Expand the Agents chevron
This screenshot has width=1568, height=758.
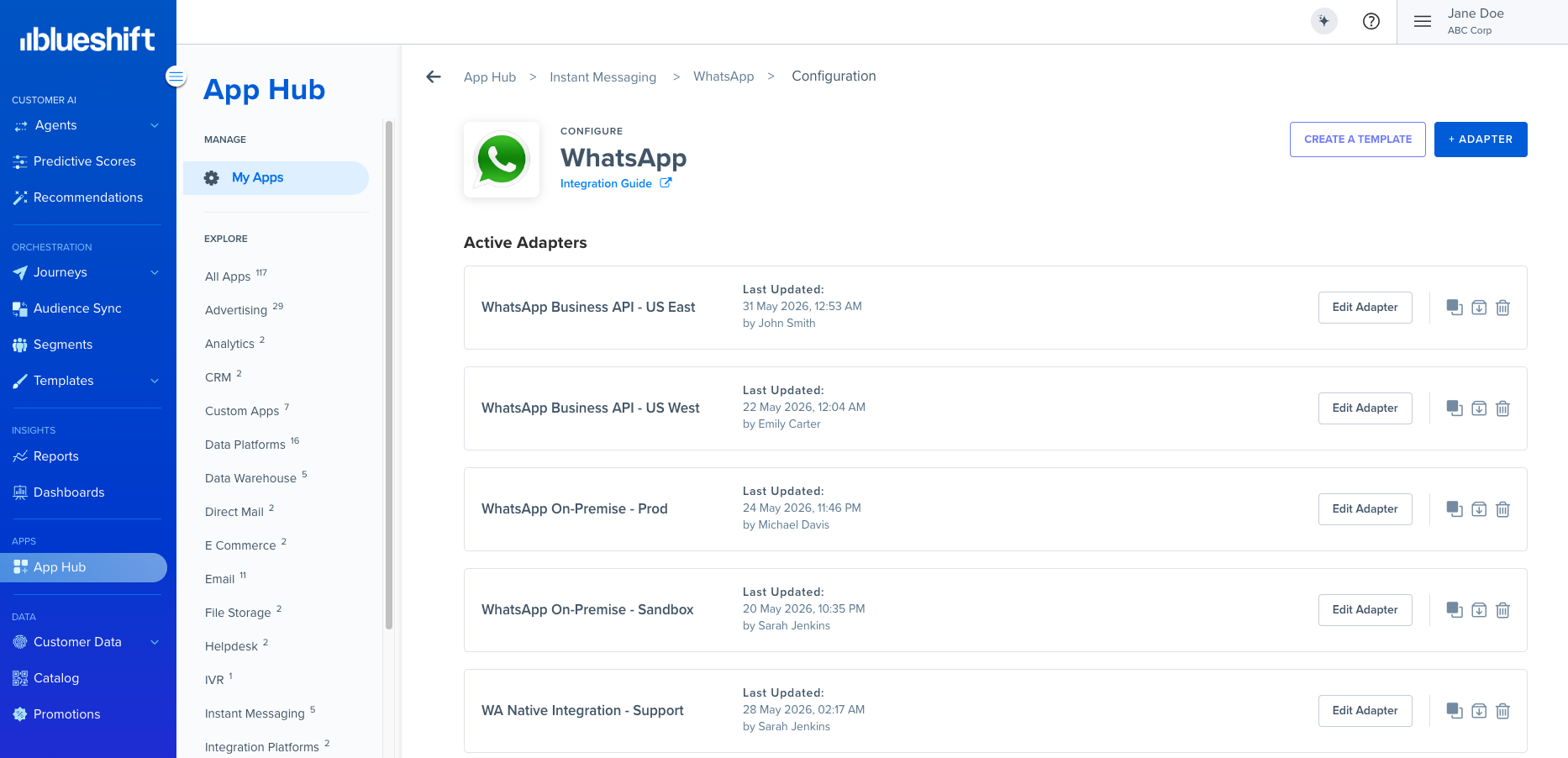pos(155,125)
